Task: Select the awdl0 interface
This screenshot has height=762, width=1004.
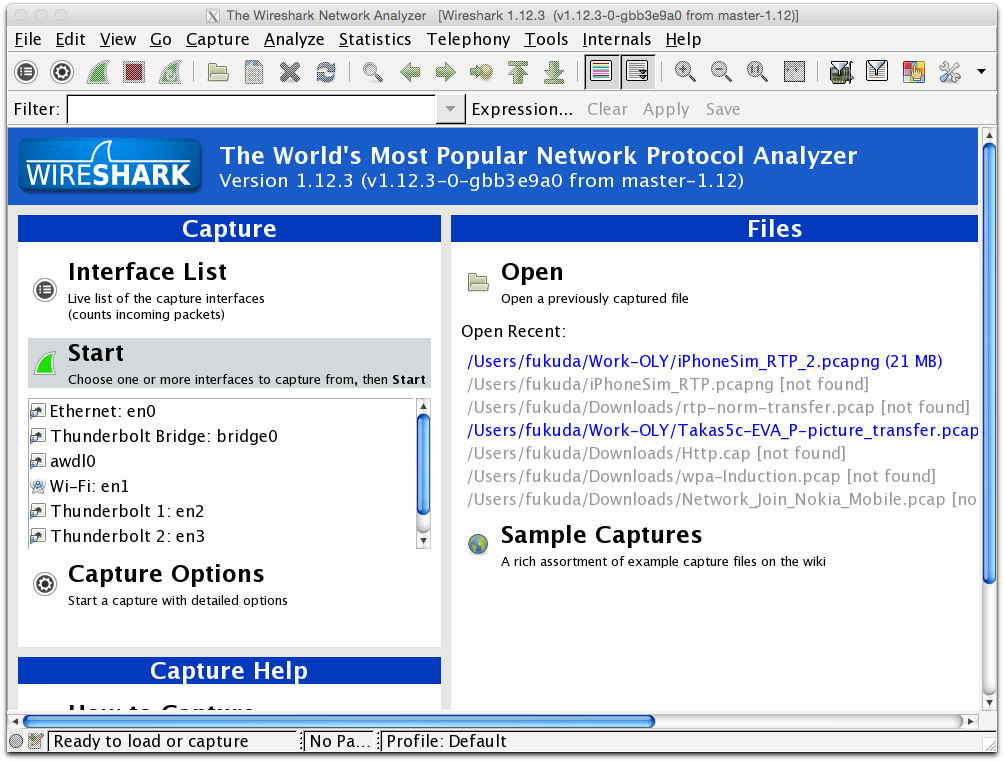Action: [x=73, y=461]
